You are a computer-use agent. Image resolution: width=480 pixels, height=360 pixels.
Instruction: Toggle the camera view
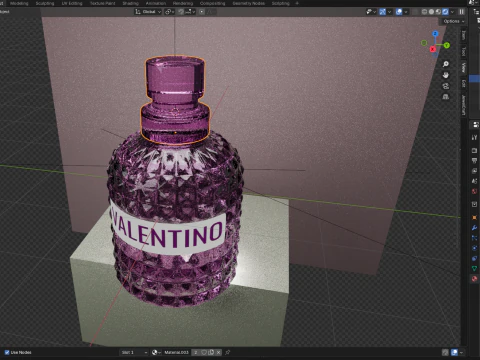pos(446,86)
